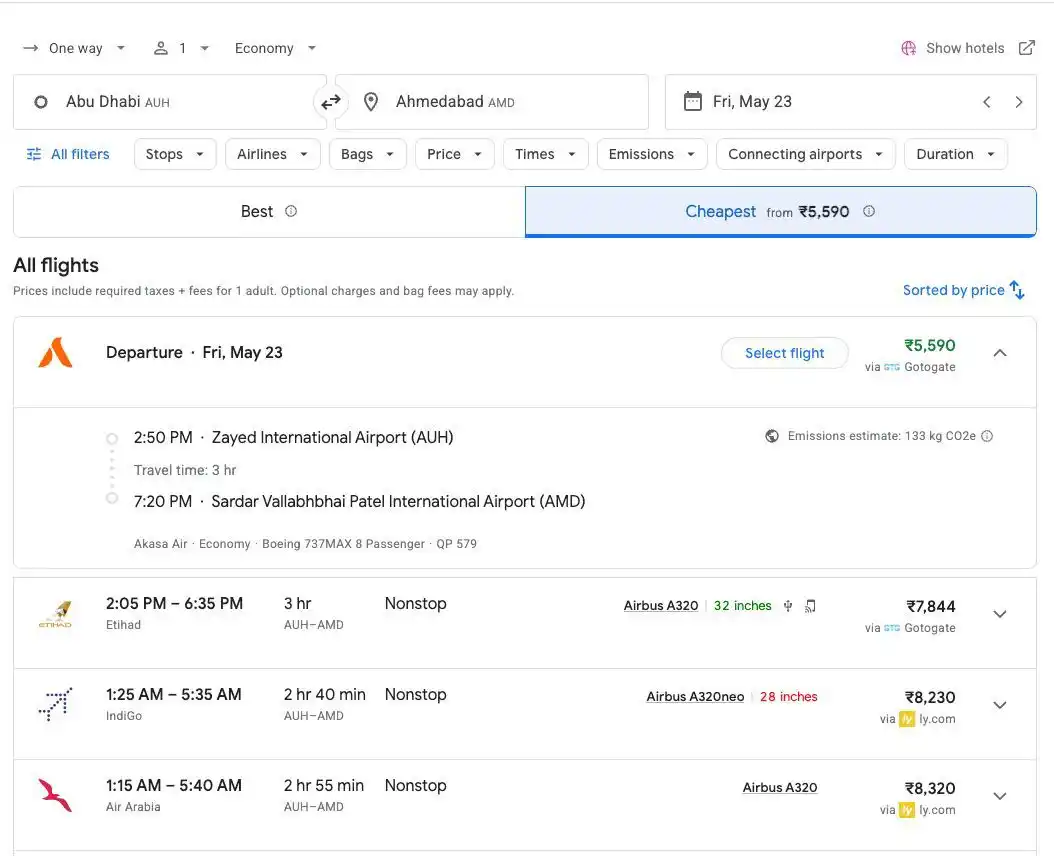Image resolution: width=1054 pixels, height=856 pixels.
Task: Click passenger person icon
Action: [161, 48]
